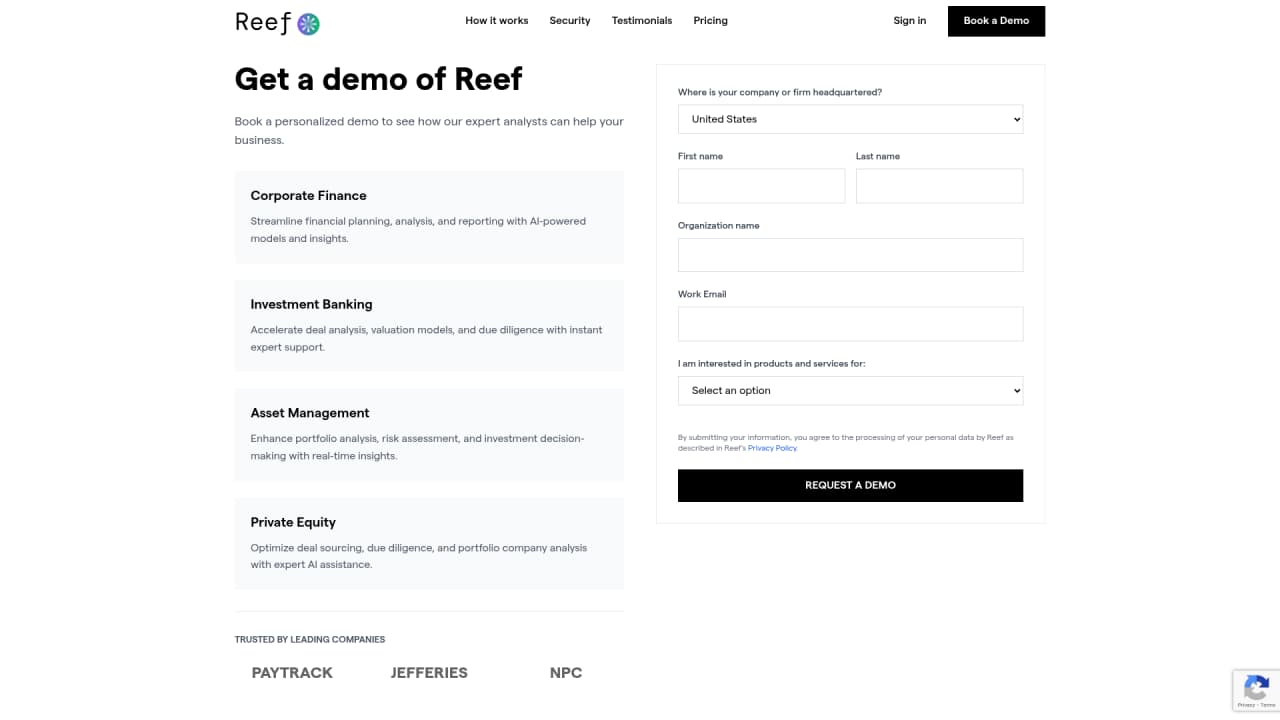Screen dimensions: 1280x720
Task: Open the headquarters country dropdown
Action: pos(850,119)
